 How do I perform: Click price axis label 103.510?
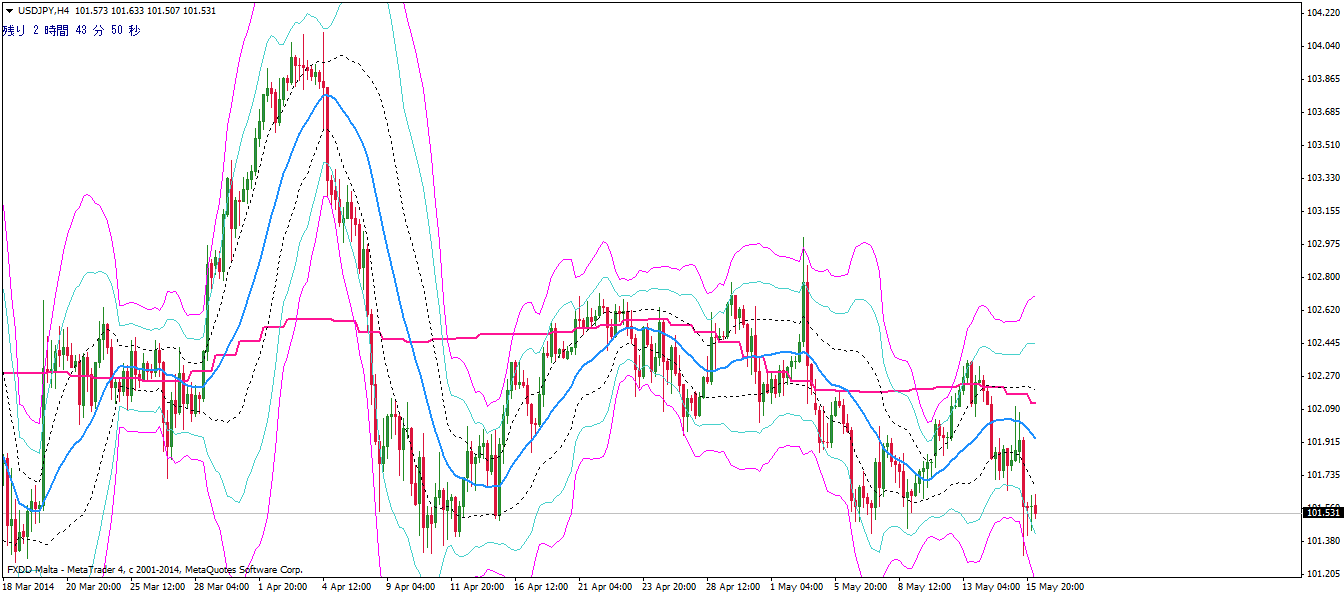1322,145
